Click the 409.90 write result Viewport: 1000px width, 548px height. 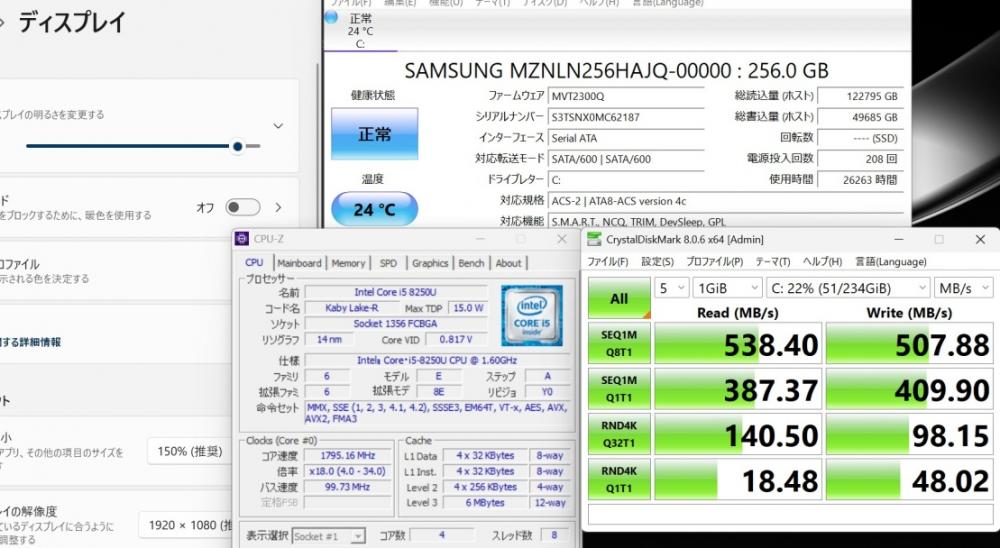(909, 389)
